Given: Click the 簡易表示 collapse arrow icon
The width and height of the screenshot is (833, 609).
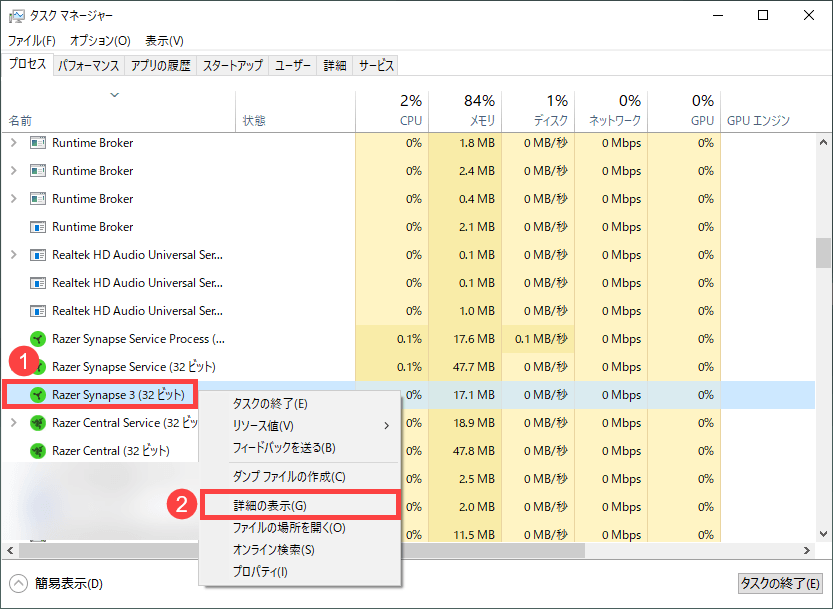Looking at the screenshot, I should click(x=18, y=583).
